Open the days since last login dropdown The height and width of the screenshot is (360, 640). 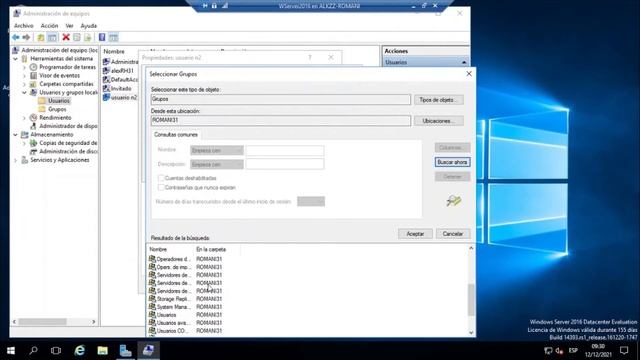(311, 201)
